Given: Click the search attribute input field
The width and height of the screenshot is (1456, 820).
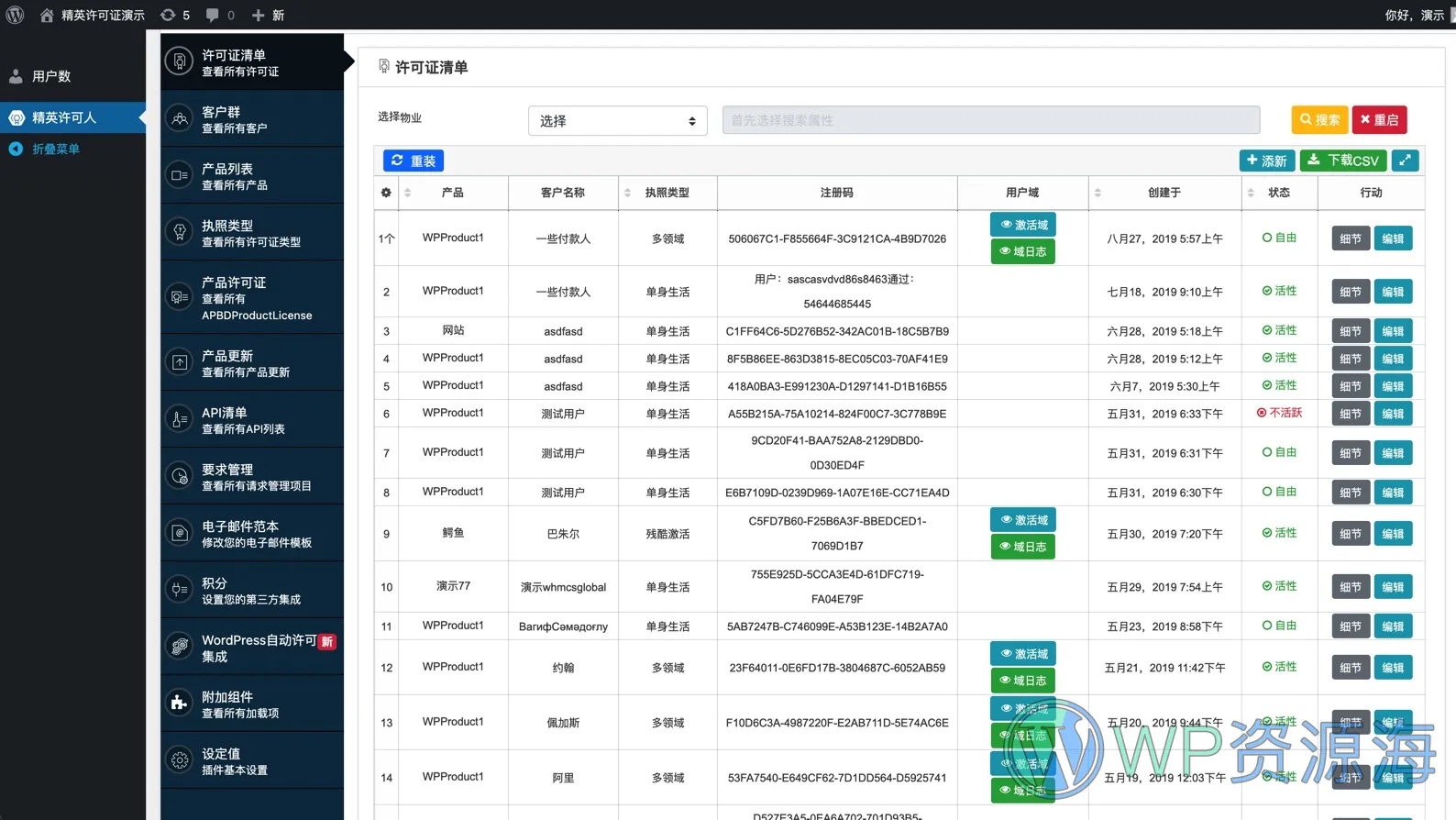Looking at the screenshot, I should tap(990, 120).
